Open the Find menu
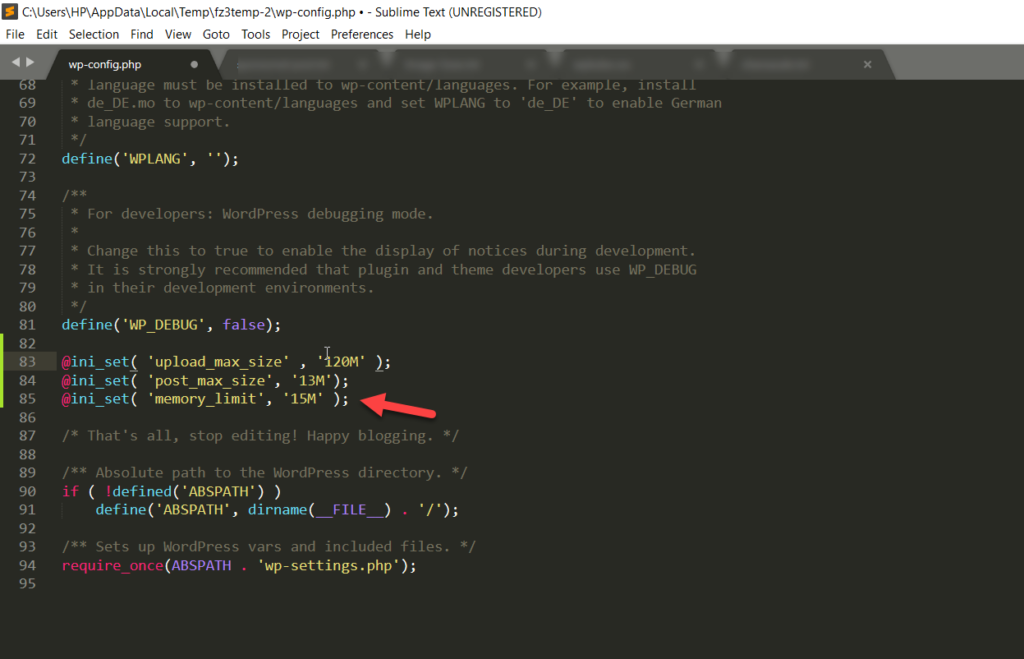The width and height of the screenshot is (1024, 659). click(x=142, y=34)
